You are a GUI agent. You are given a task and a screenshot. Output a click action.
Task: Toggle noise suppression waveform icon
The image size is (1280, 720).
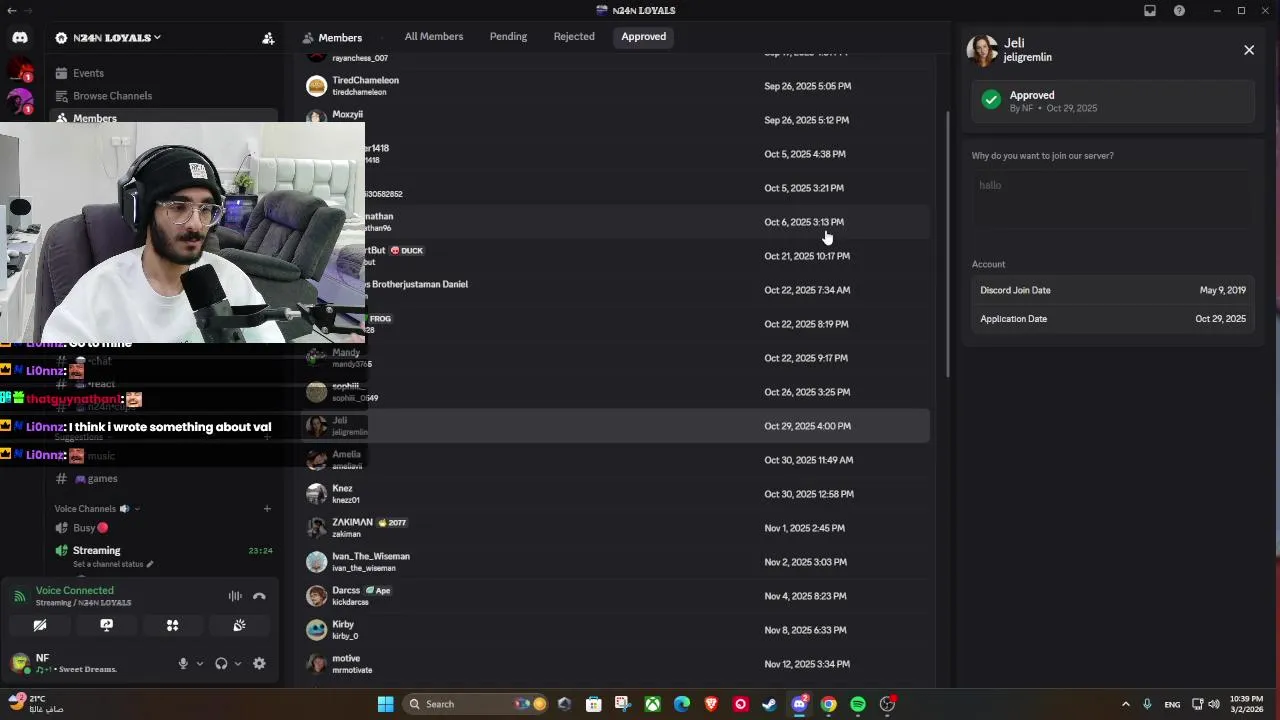point(235,596)
